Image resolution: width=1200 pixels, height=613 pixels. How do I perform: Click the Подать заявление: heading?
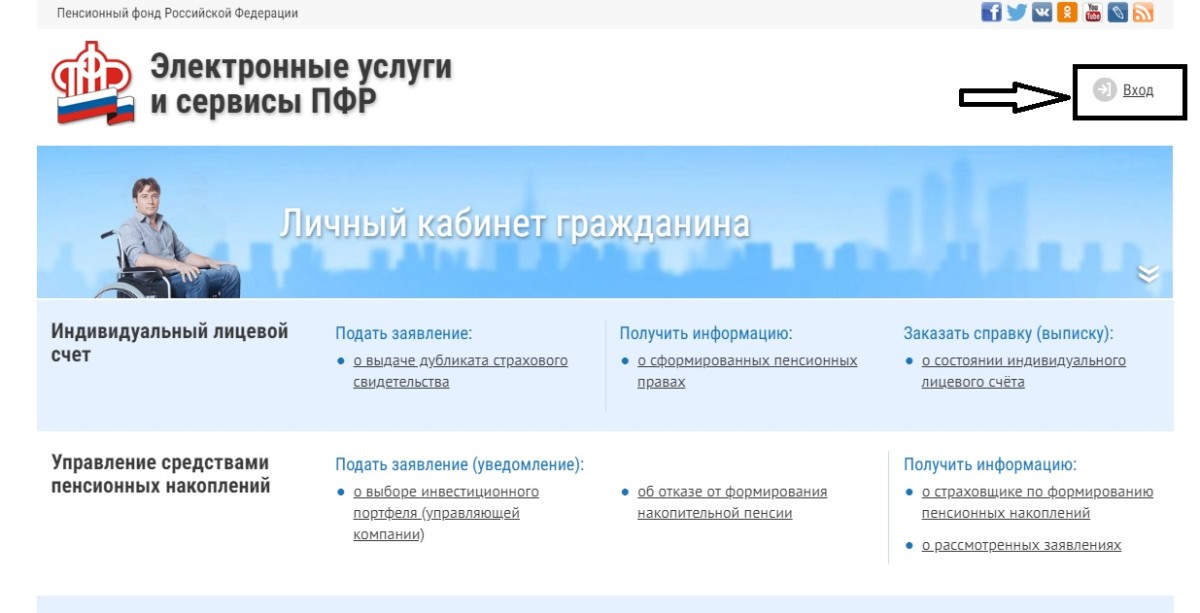403,333
